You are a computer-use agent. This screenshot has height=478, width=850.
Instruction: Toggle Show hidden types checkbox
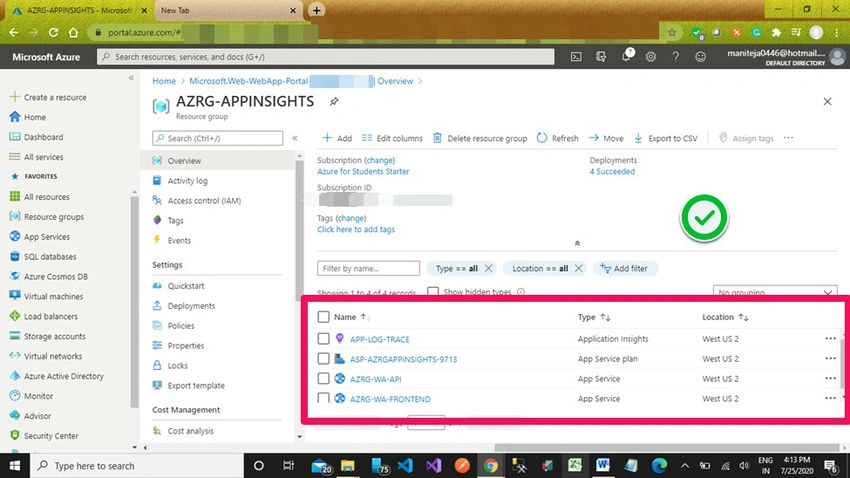pos(433,292)
